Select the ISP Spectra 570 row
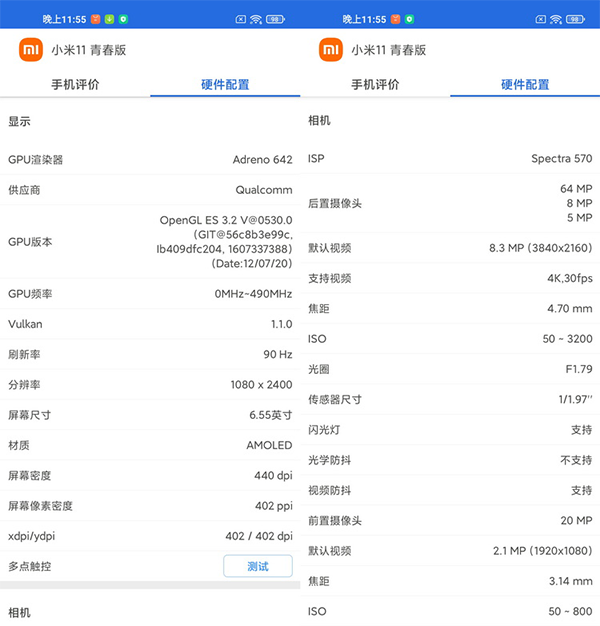This screenshot has width=600, height=626. point(450,159)
